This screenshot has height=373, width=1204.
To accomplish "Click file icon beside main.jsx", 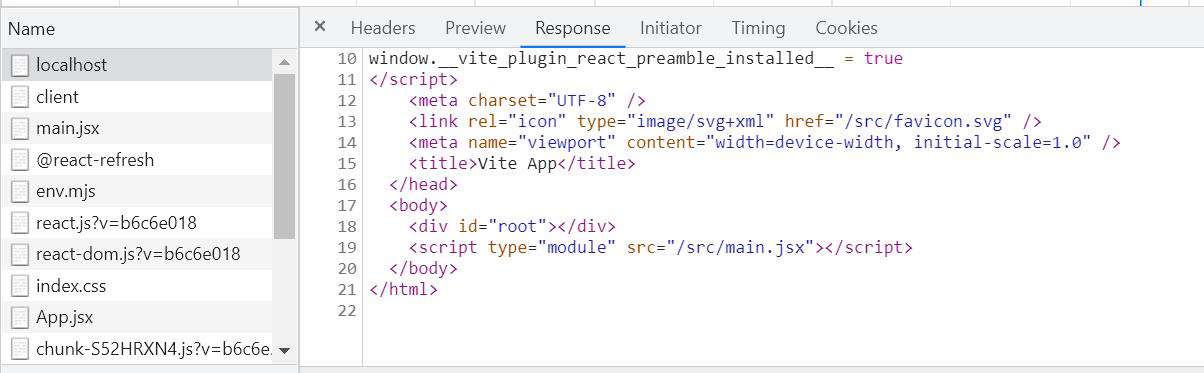I will point(19,128).
